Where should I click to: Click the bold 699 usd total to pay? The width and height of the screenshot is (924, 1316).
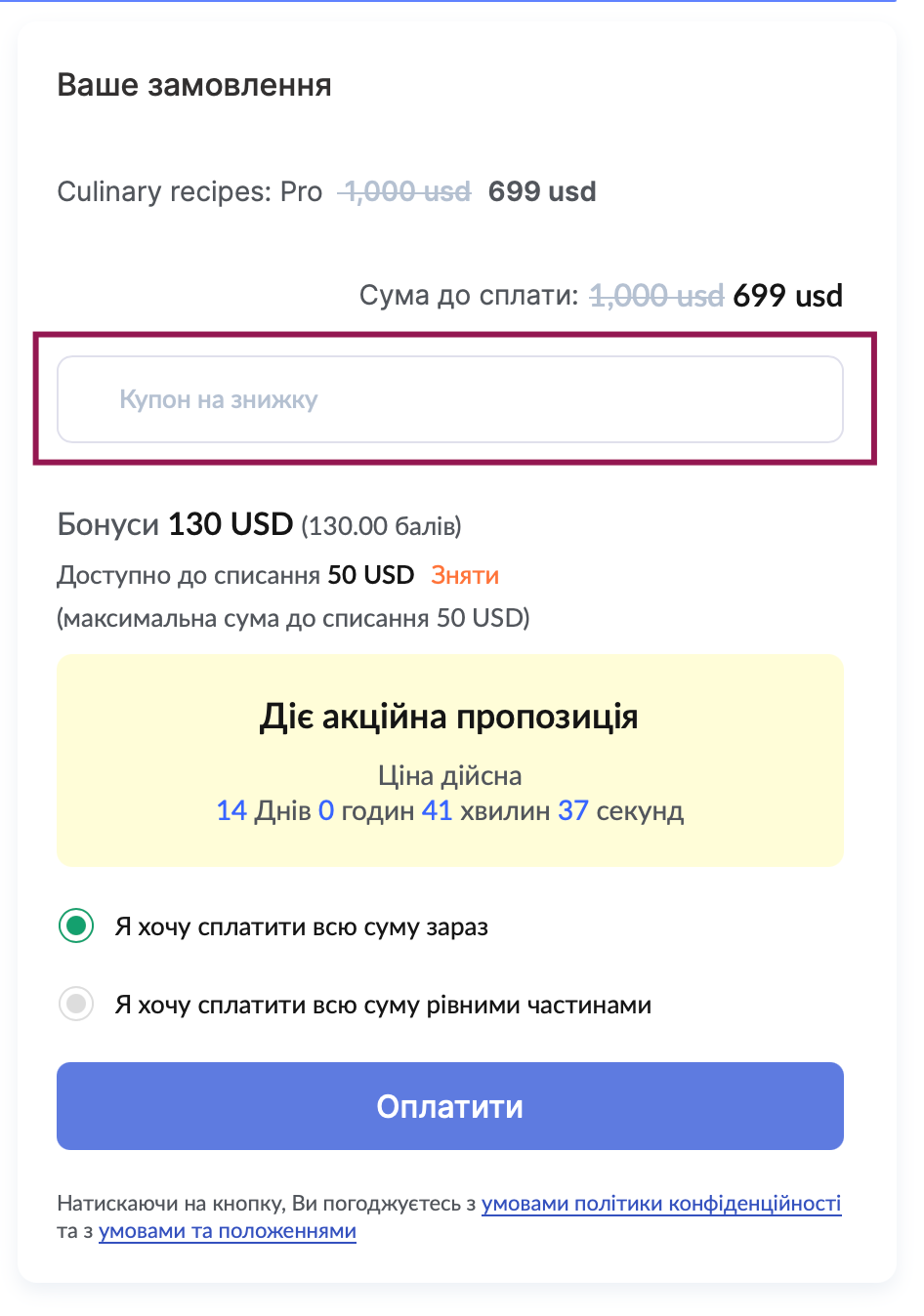[x=787, y=296]
